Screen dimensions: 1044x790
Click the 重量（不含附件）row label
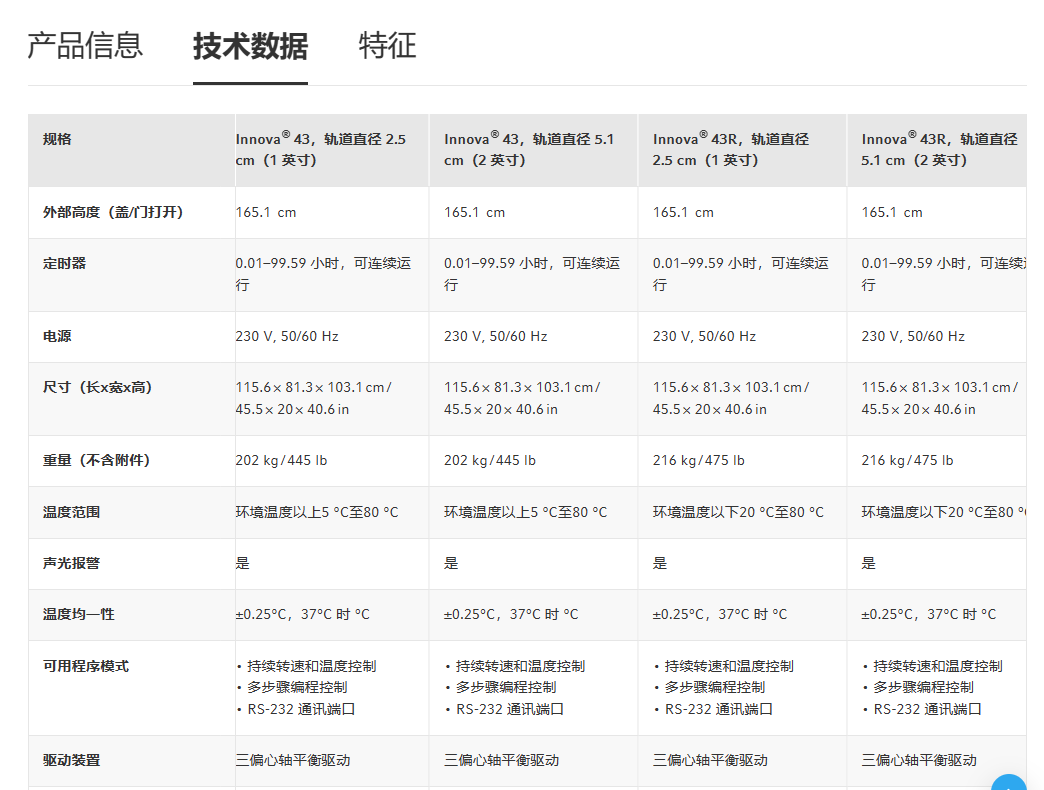[x=97, y=461]
